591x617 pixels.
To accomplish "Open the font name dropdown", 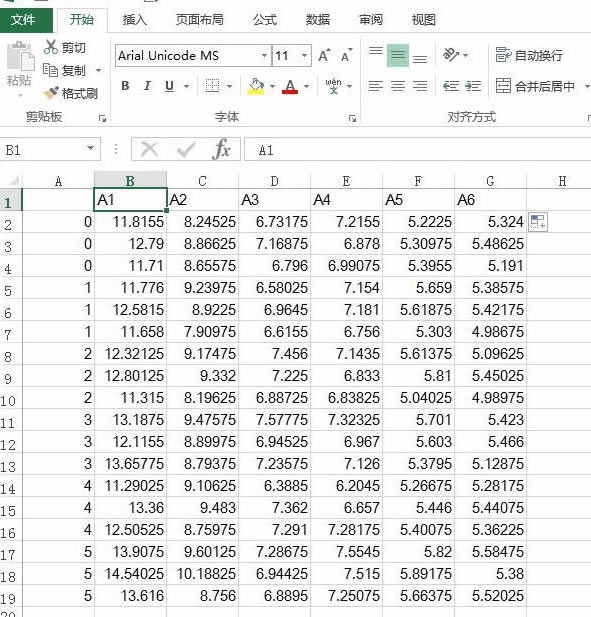I will [264, 55].
